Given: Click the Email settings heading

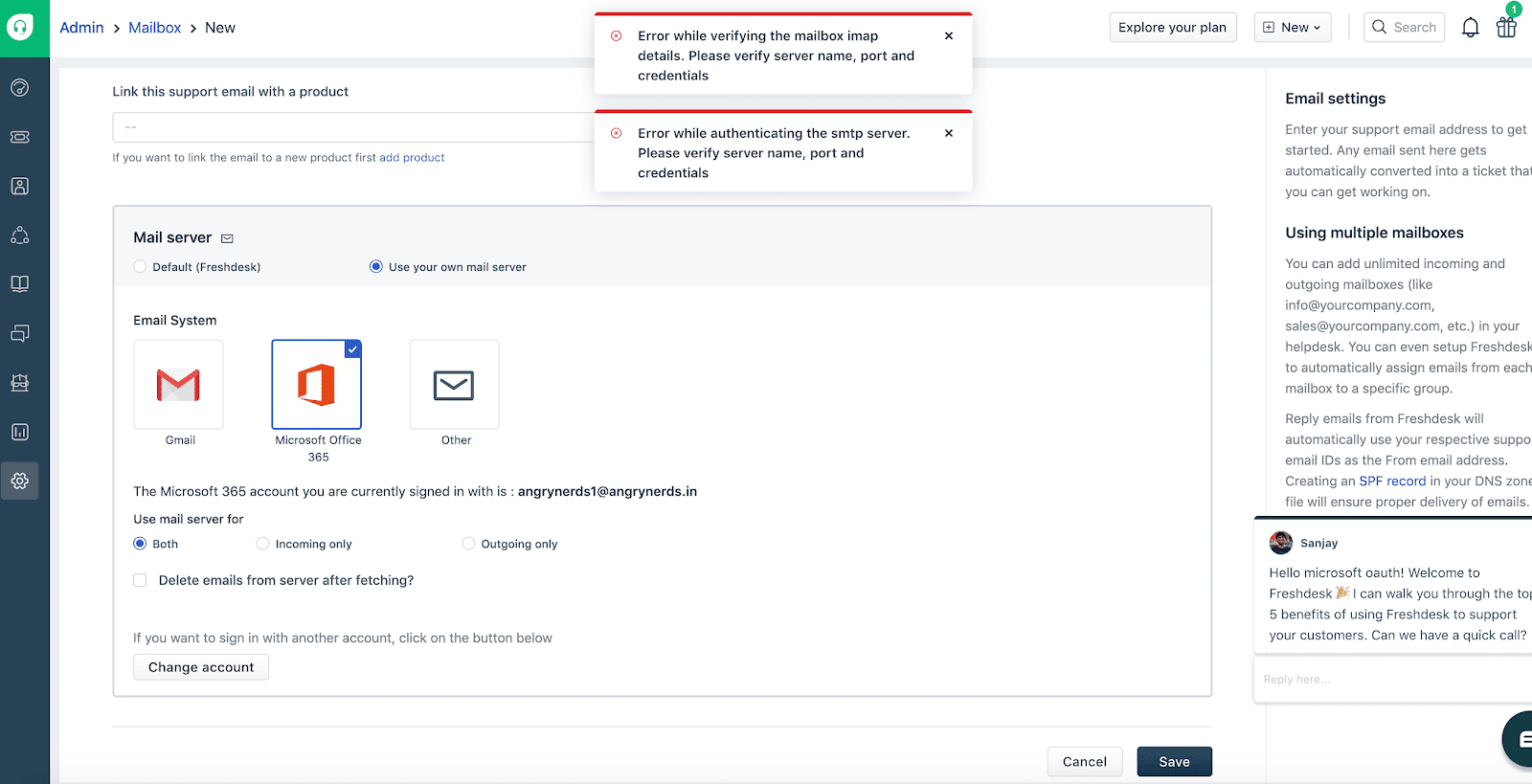Looking at the screenshot, I should (1335, 99).
